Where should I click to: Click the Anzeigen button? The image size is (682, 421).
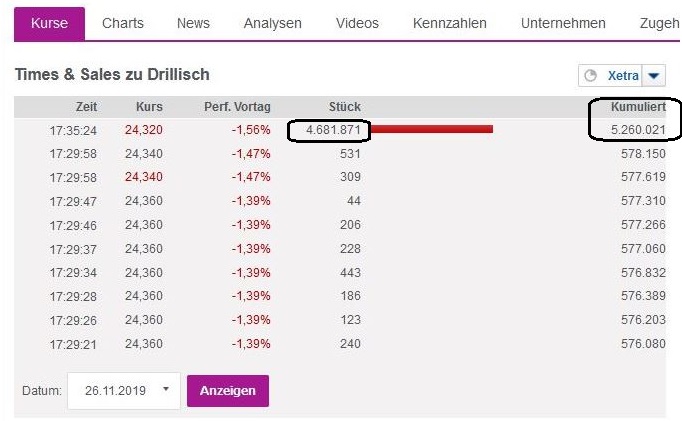pos(227,390)
